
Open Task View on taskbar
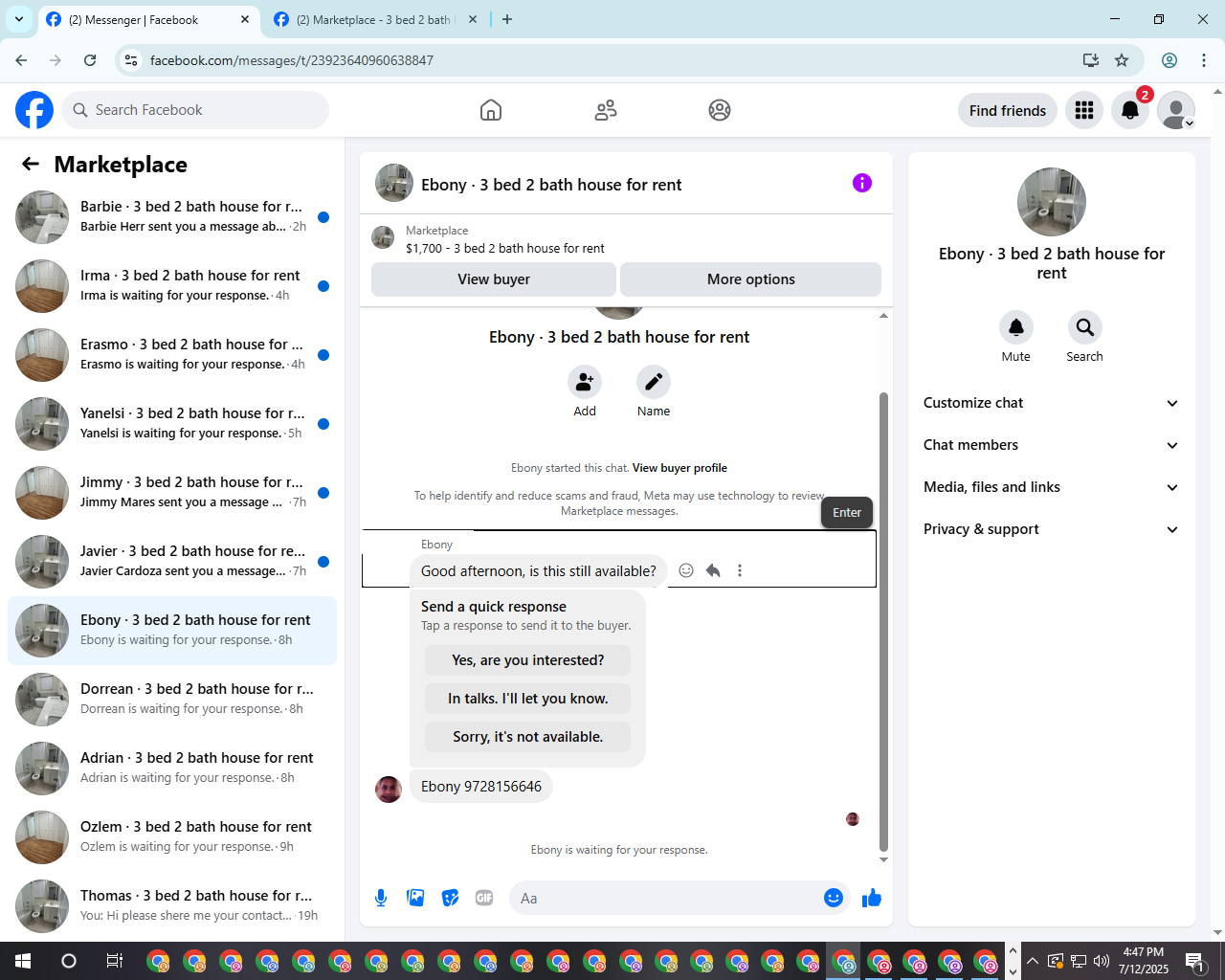pyautogui.click(x=114, y=961)
